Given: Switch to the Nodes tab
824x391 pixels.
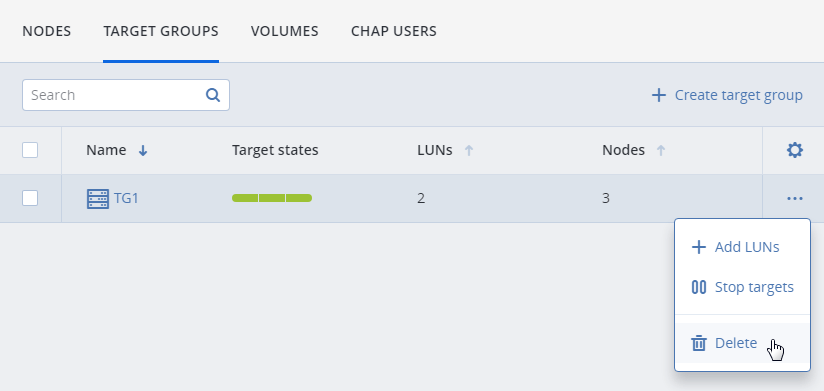Looking at the screenshot, I should point(46,31).
